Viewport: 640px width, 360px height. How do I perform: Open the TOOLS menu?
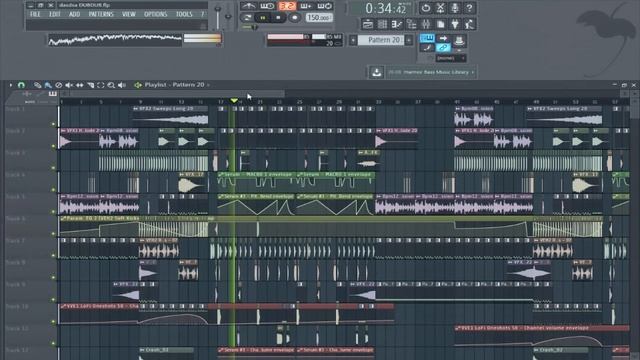pyautogui.click(x=184, y=14)
